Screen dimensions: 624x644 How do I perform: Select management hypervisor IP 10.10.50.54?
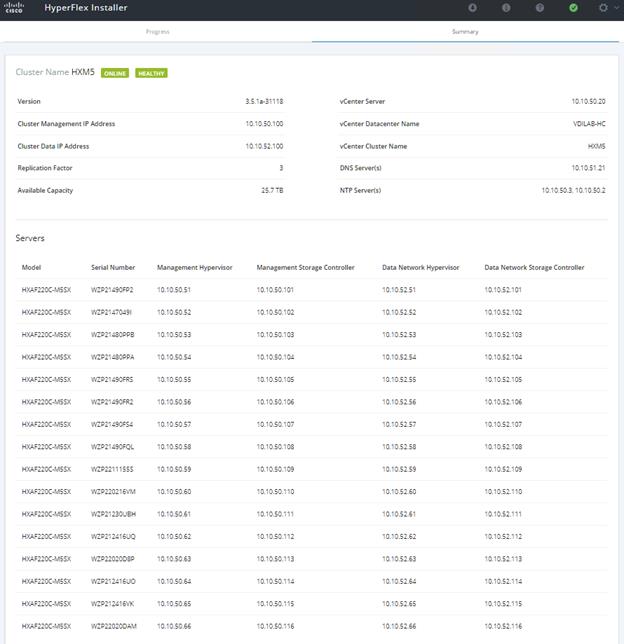pyautogui.click(x=174, y=357)
